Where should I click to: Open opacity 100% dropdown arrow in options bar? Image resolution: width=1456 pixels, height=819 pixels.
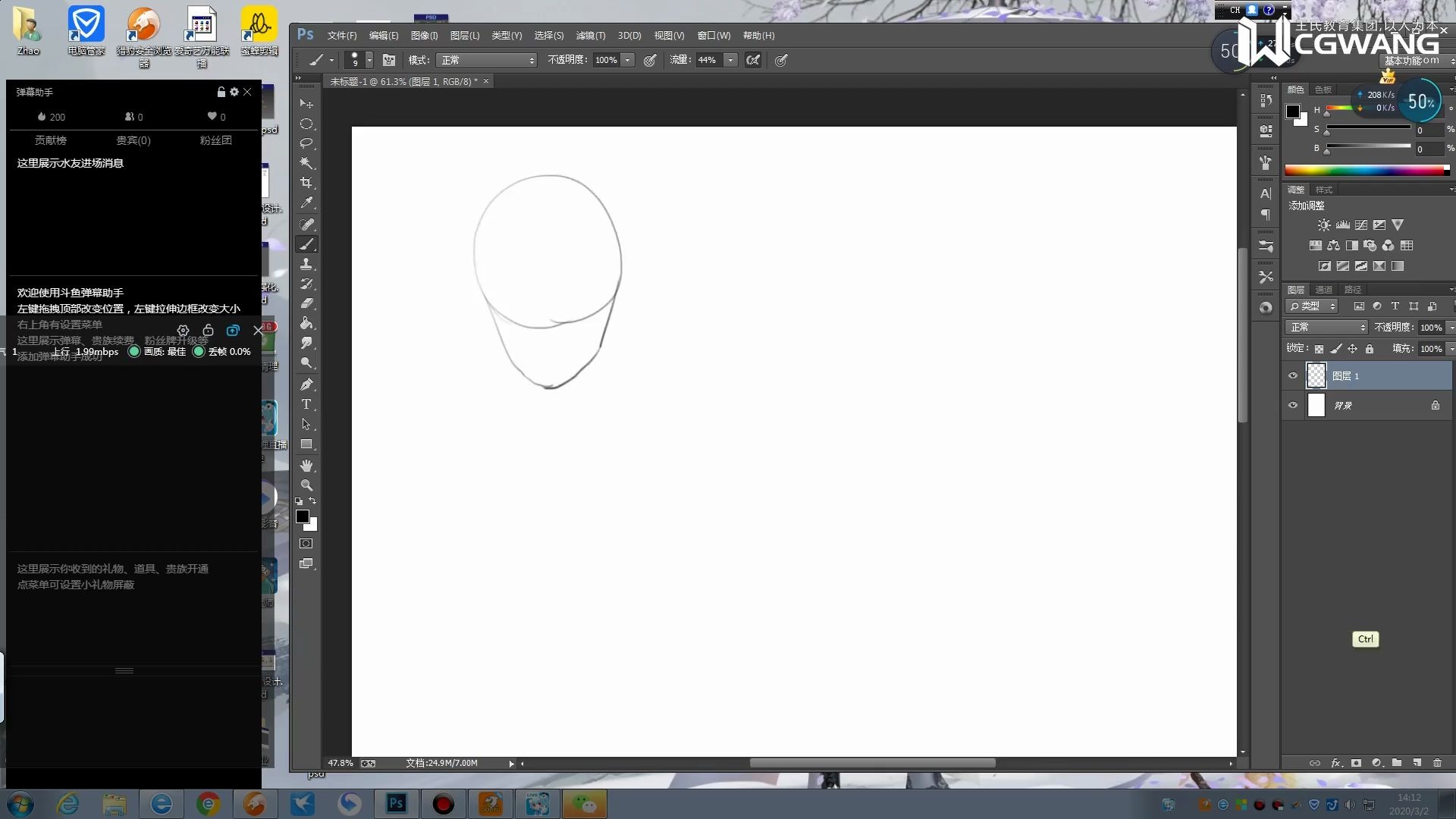(627, 60)
